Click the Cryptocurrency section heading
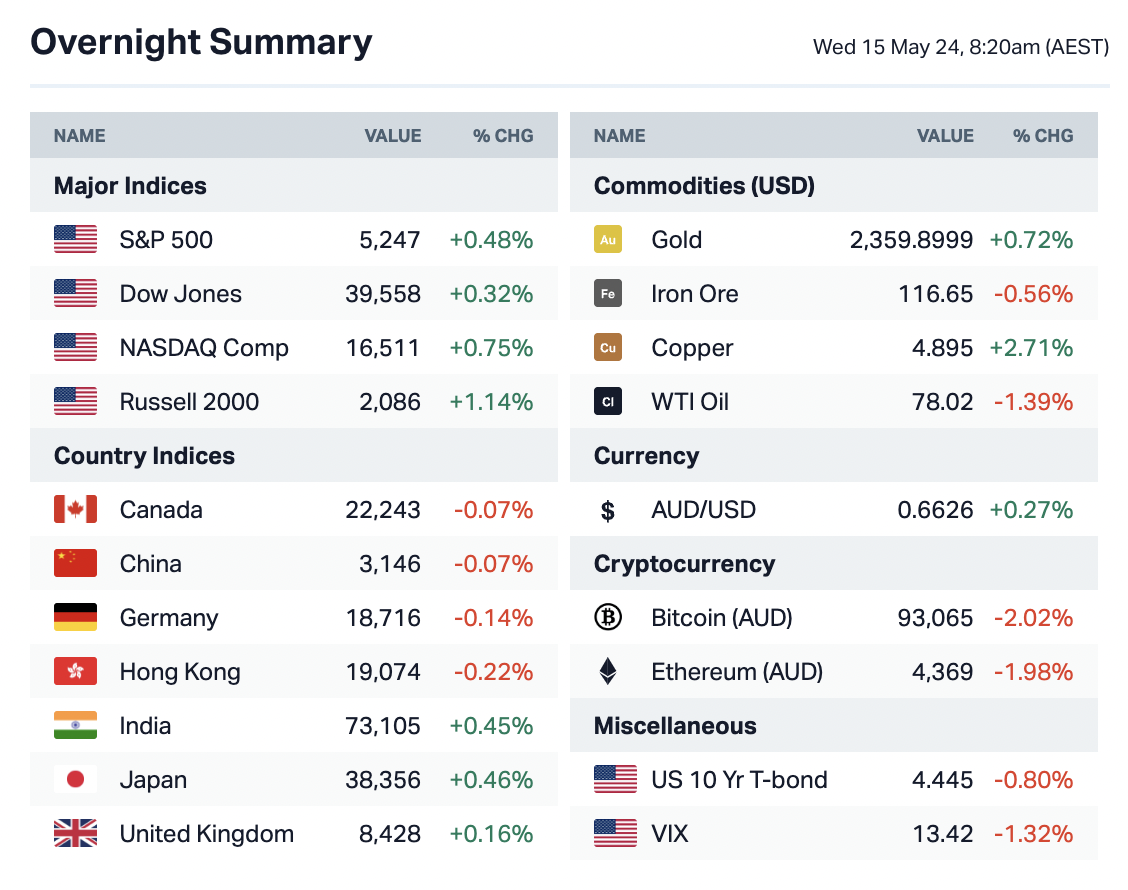 coord(684,564)
